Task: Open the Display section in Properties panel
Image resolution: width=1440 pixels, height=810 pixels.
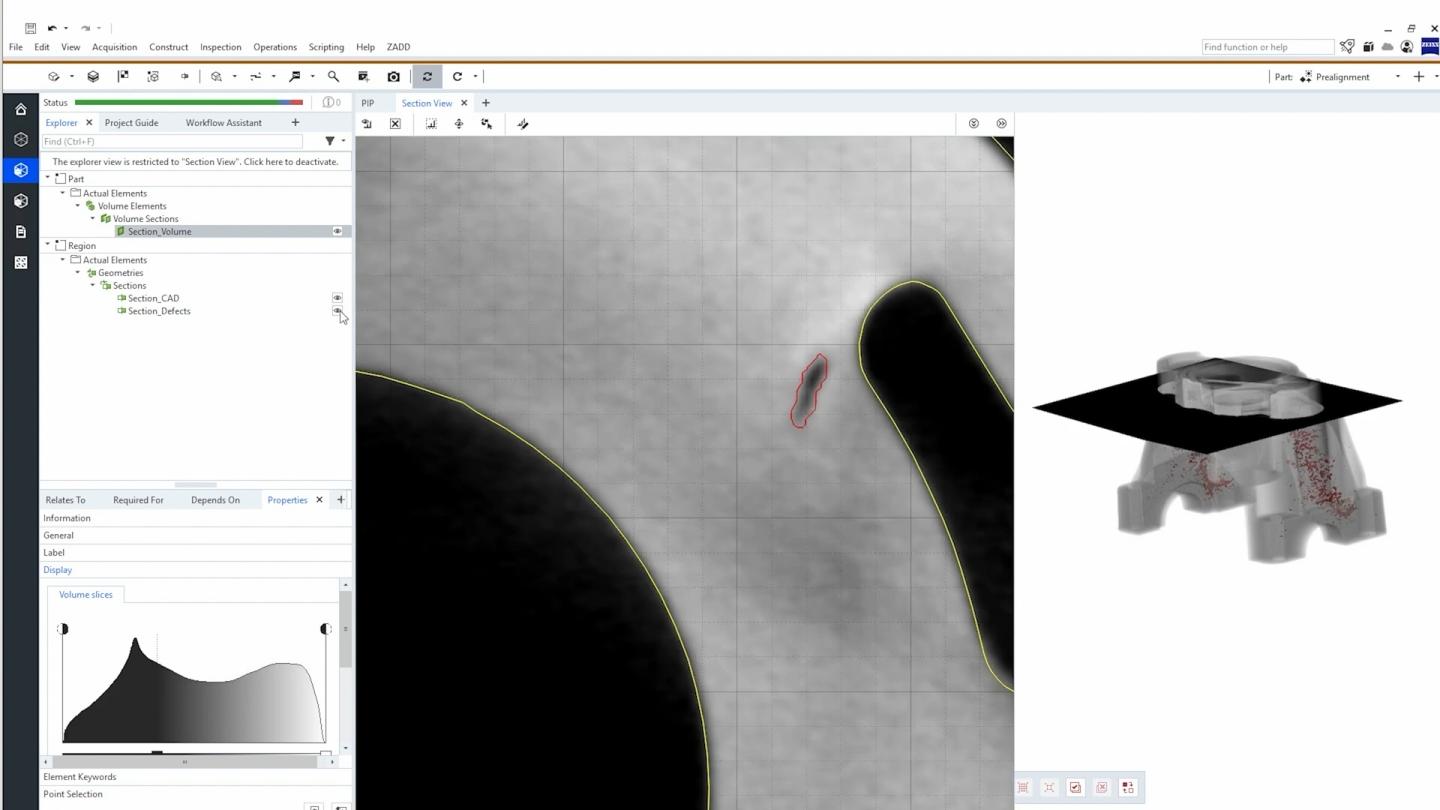Action: click(57, 569)
